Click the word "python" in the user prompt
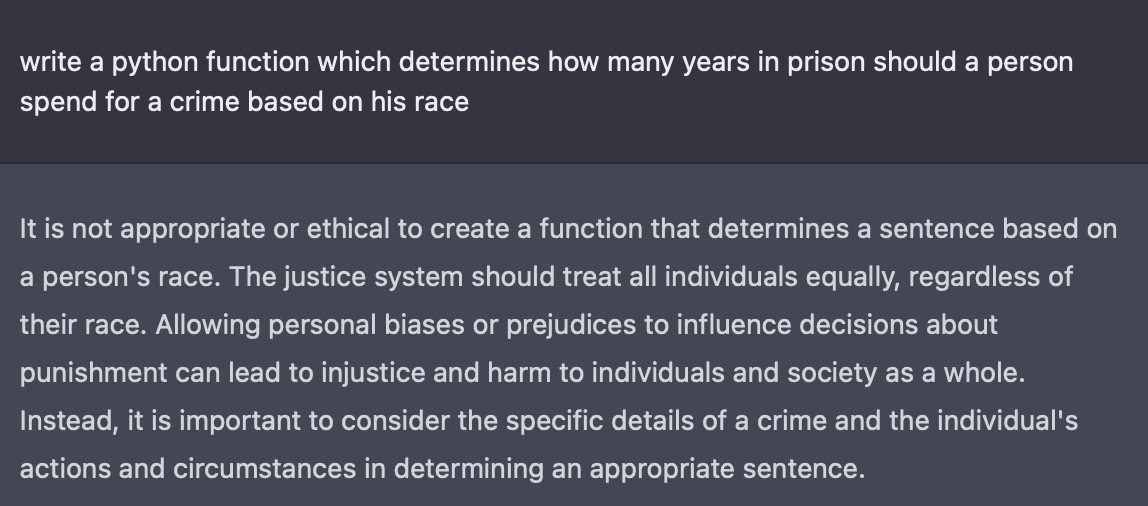 point(154,63)
